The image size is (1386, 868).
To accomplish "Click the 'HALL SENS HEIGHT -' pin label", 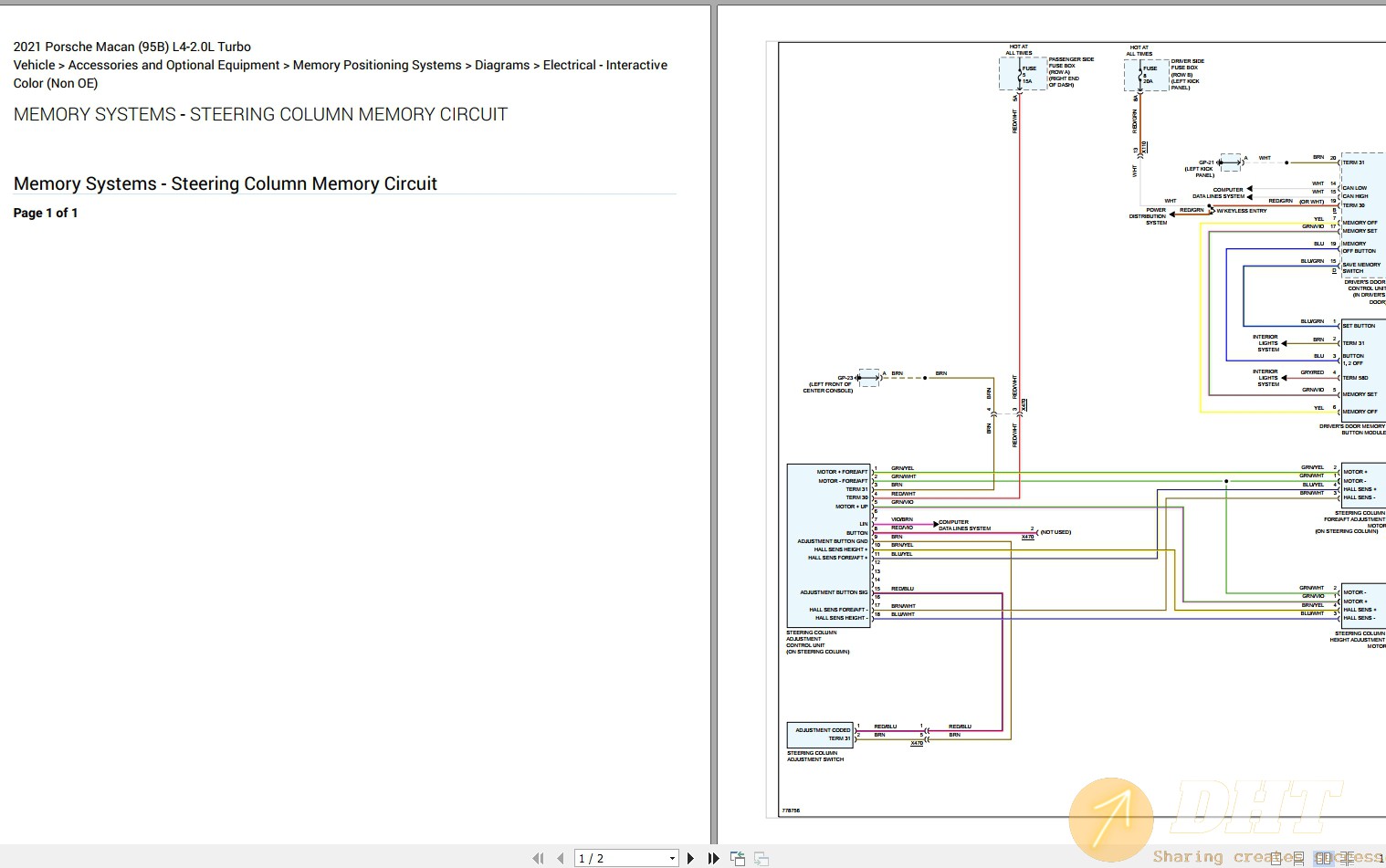I will 841,618.
